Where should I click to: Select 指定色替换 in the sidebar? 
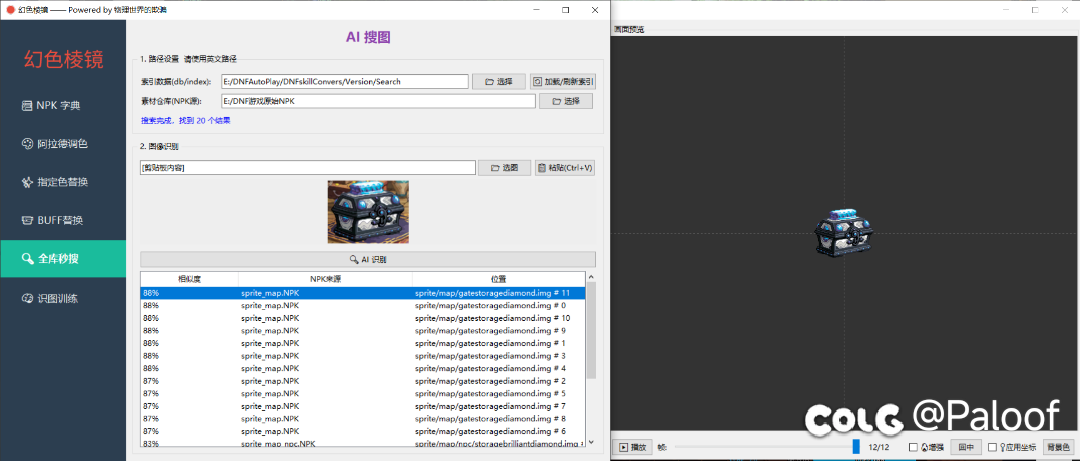[63, 182]
